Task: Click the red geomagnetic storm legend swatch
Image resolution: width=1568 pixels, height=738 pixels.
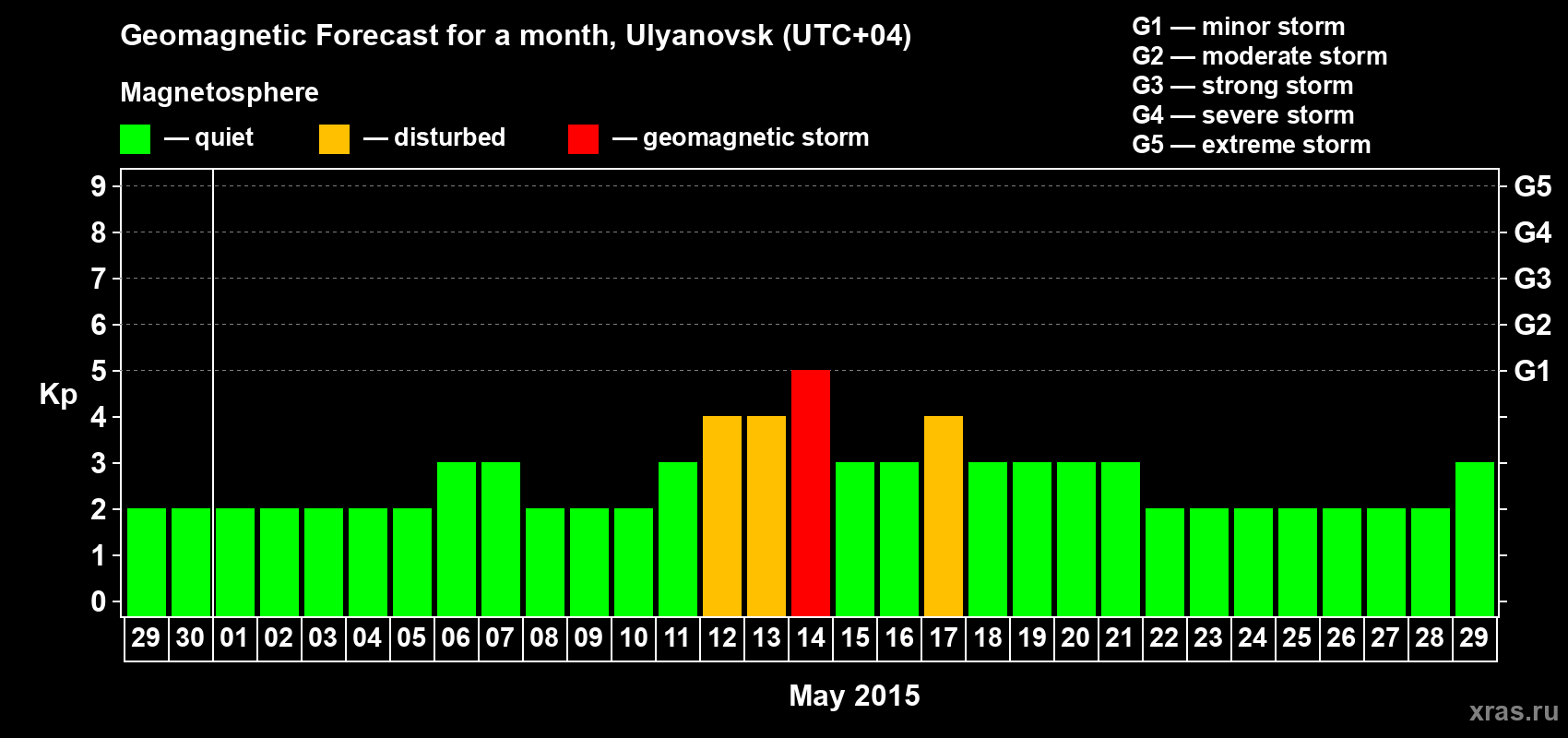Action: (583, 139)
